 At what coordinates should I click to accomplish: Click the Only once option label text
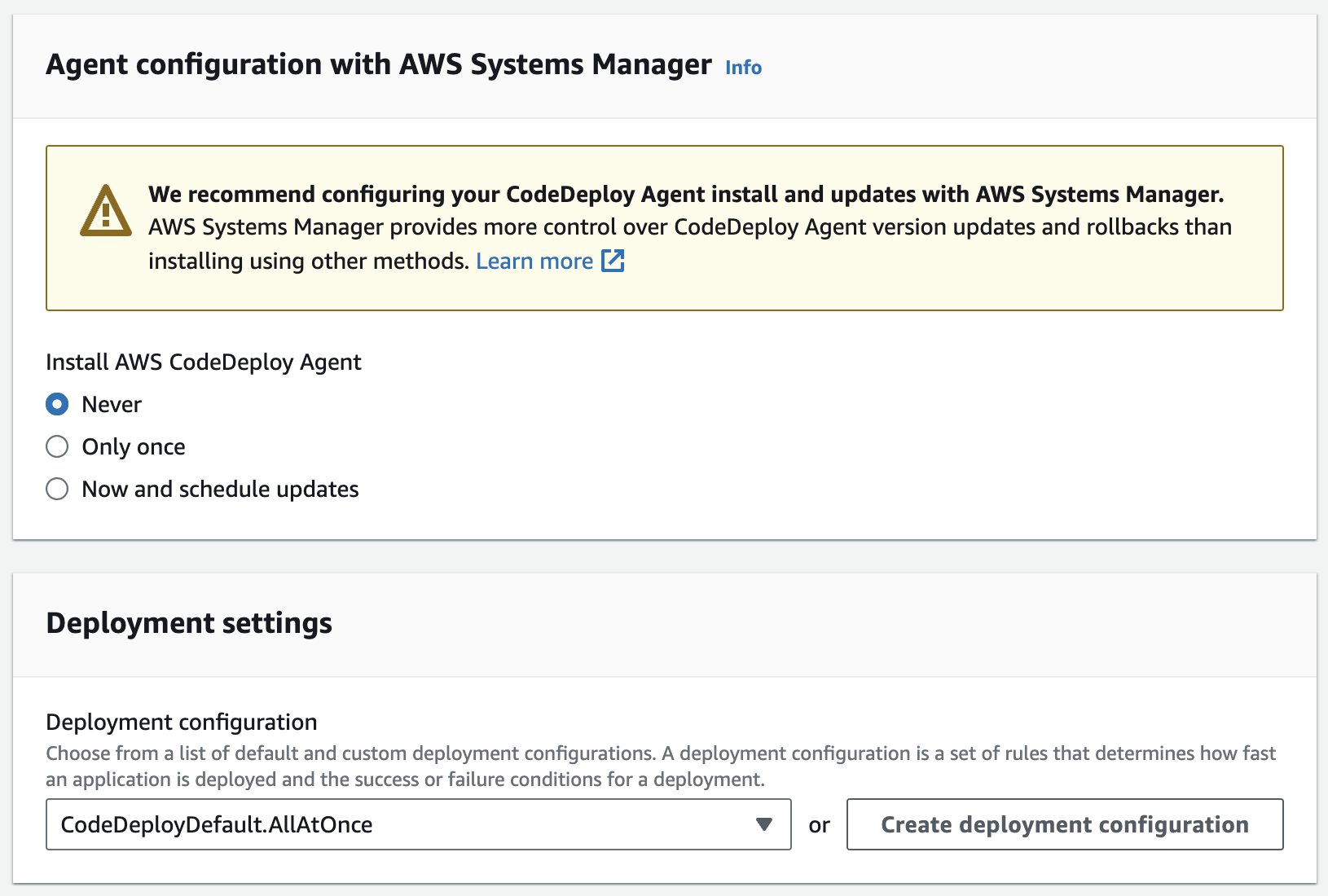(x=134, y=447)
